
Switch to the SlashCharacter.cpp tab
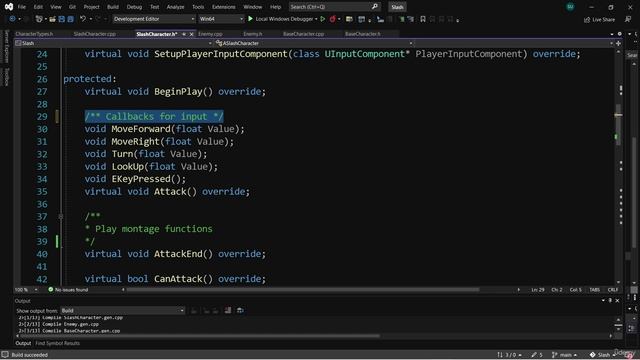click(x=95, y=34)
